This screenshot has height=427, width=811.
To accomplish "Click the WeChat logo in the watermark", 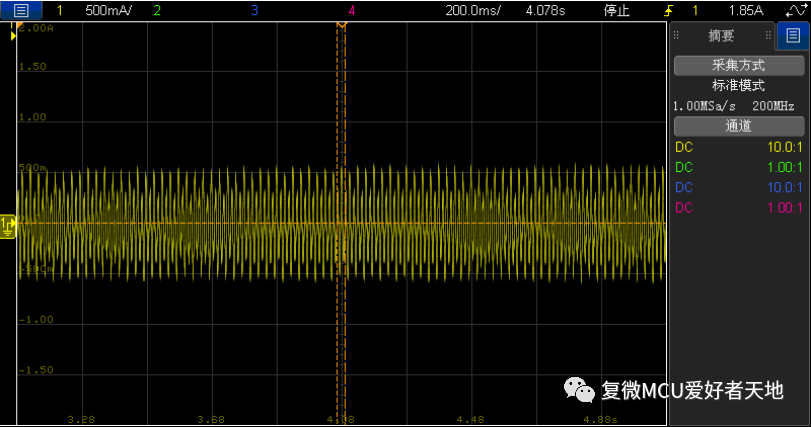I will pos(579,391).
